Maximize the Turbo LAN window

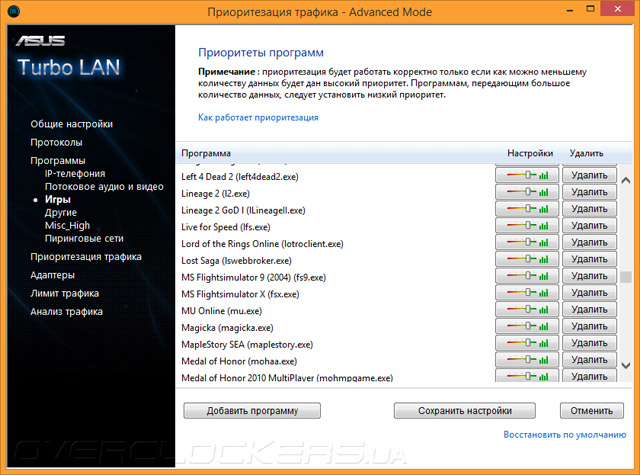click(591, 9)
